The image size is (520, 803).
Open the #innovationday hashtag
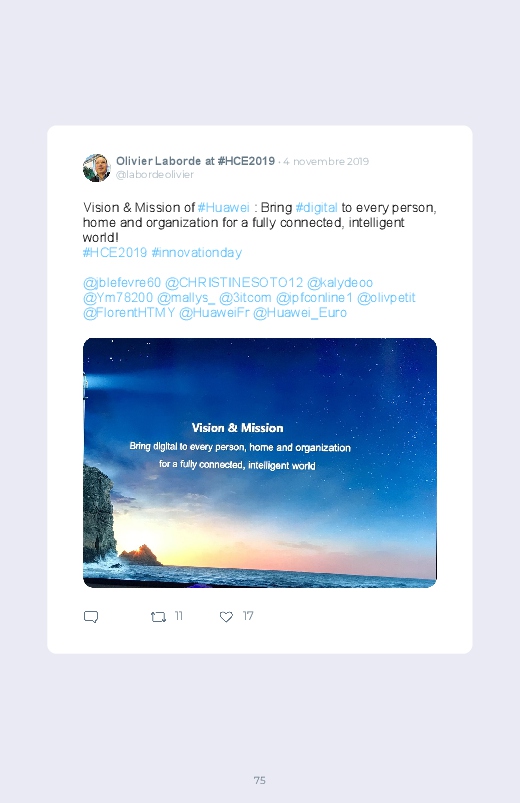(x=197, y=252)
